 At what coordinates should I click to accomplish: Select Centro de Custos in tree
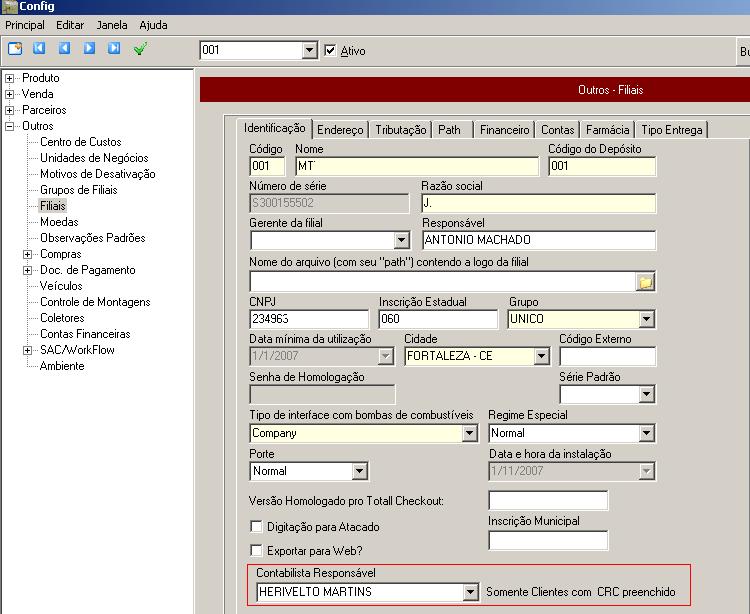coord(81,142)
